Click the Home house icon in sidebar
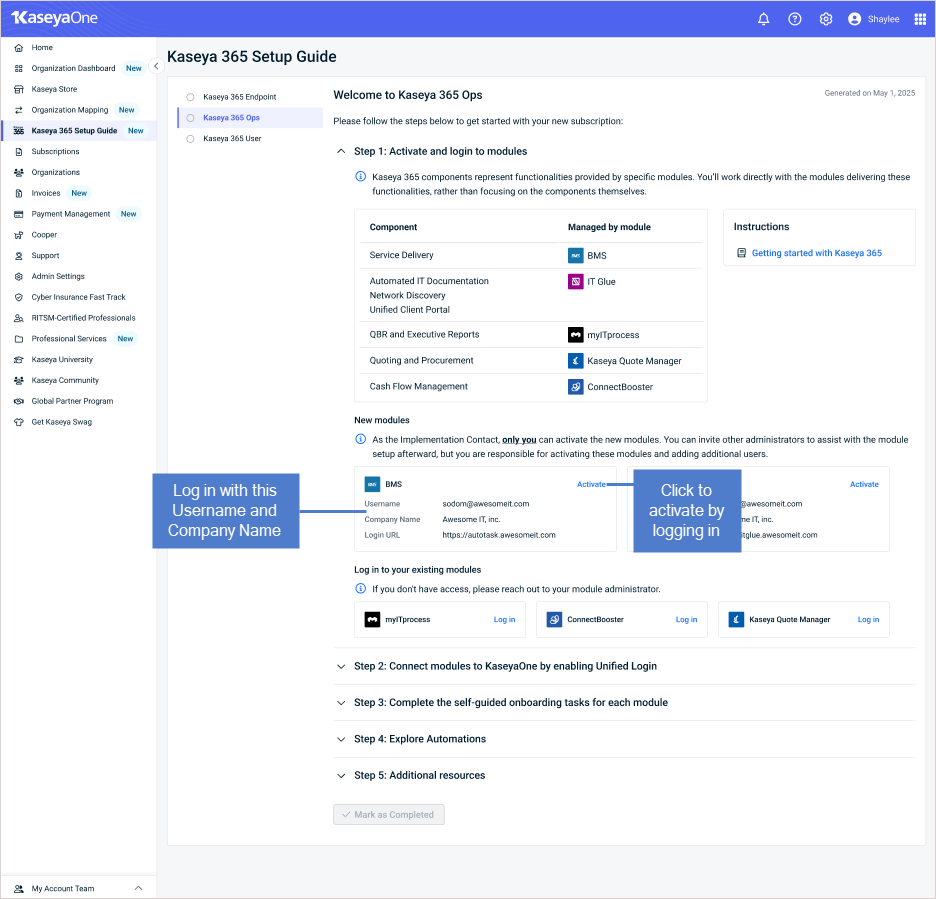This screenshot has height=899, width=936. coord(19,48)
